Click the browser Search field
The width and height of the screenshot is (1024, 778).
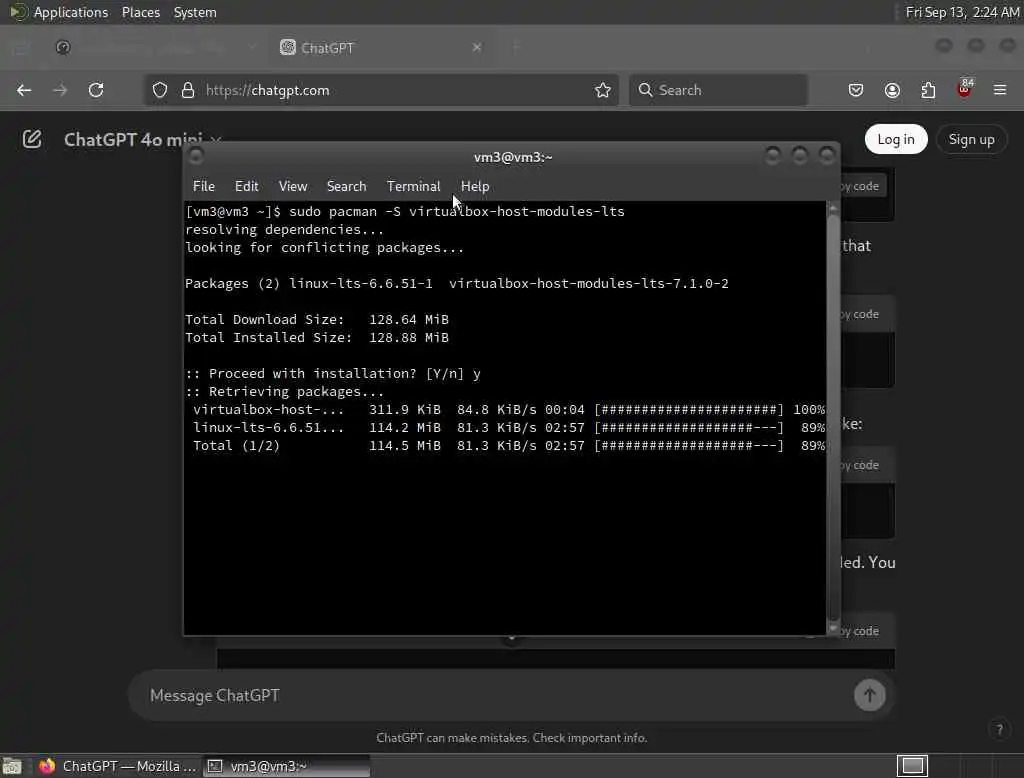[718, 90]
